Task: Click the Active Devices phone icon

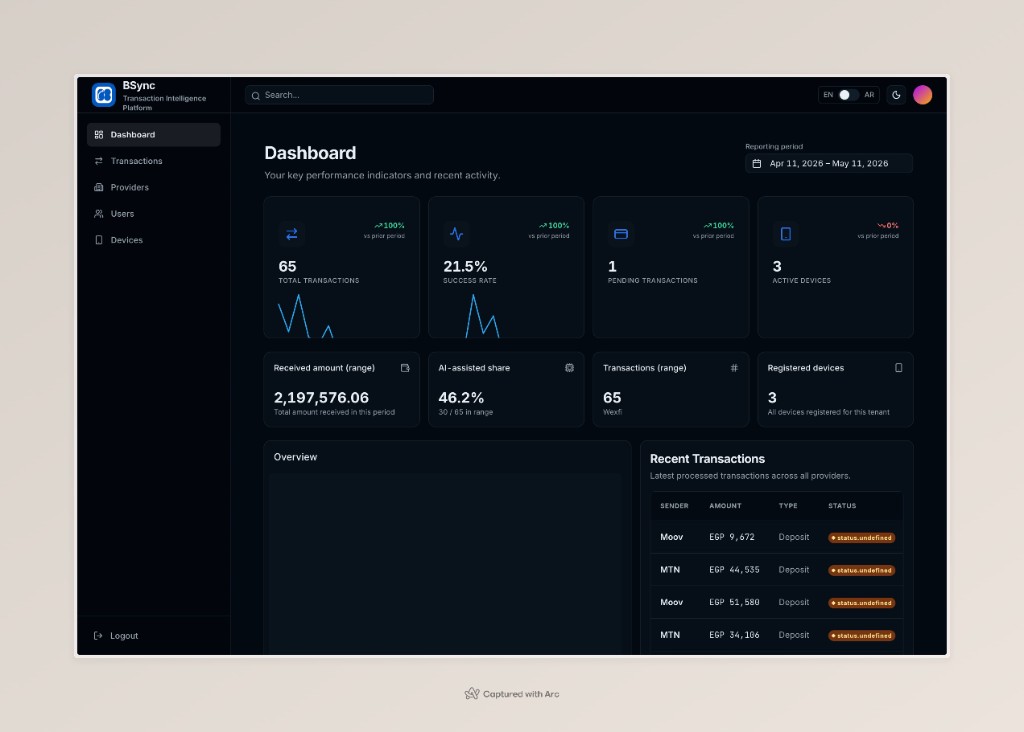Action: [x=786, y=234]
